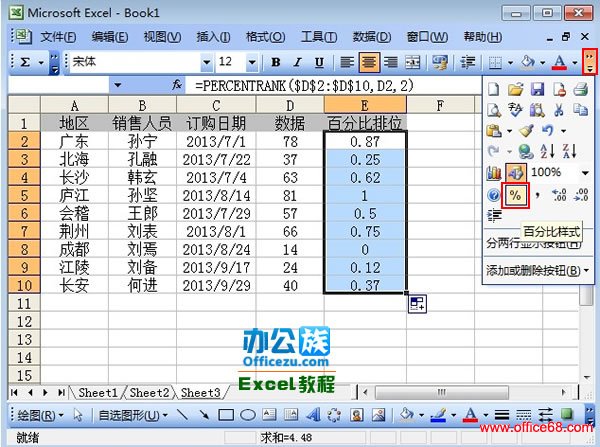Click cell containing 孙宁
The image size is (600, 447).
click(x=142, y=142)
